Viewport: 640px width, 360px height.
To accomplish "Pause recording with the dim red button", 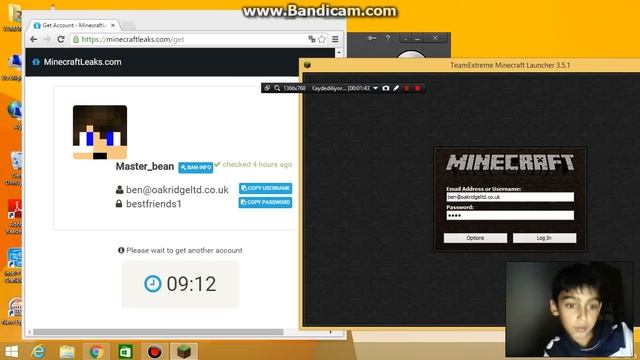I will click(x=407, y=88).
